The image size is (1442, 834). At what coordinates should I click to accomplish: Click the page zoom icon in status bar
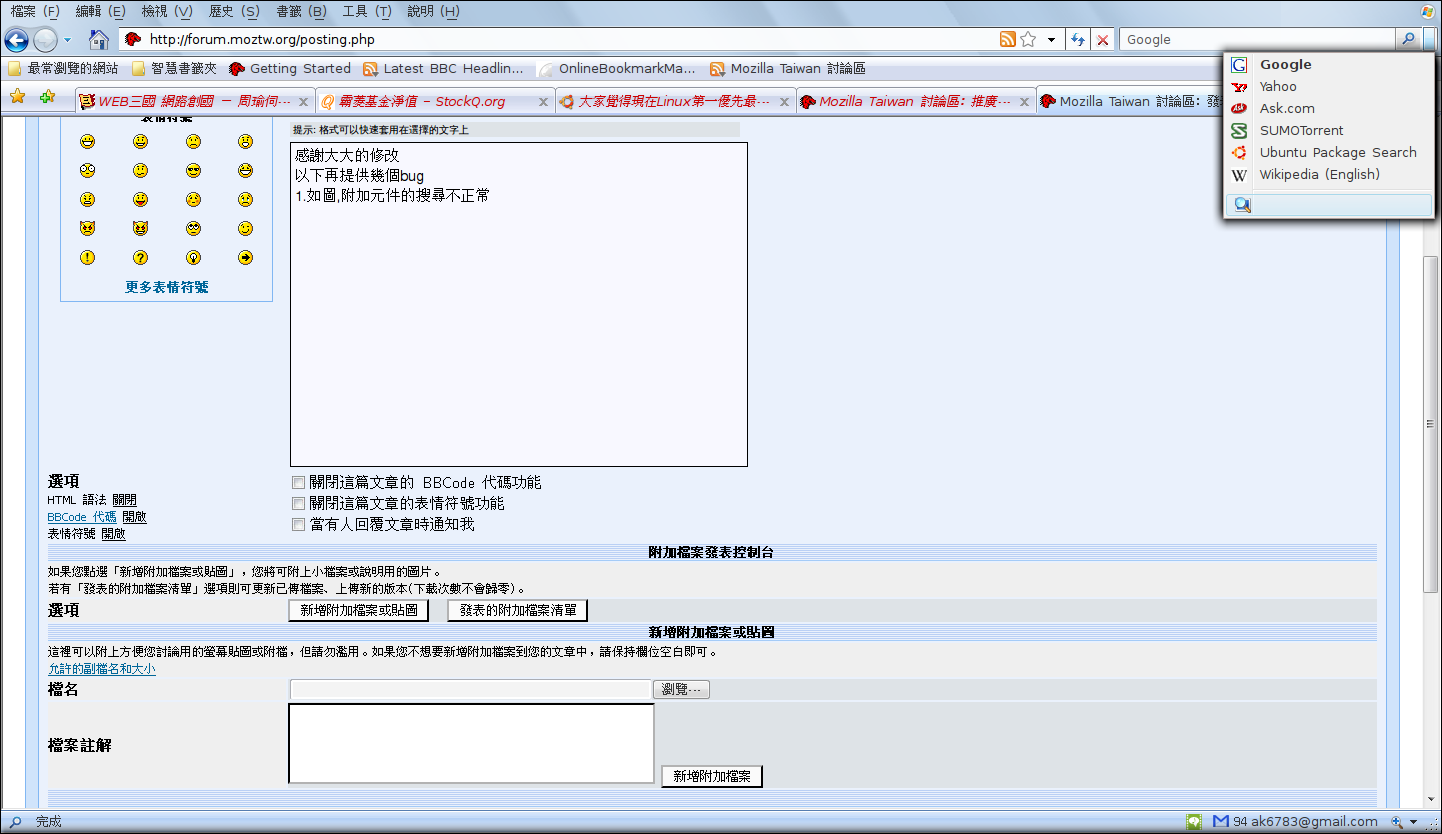(x=1397, y=822)
